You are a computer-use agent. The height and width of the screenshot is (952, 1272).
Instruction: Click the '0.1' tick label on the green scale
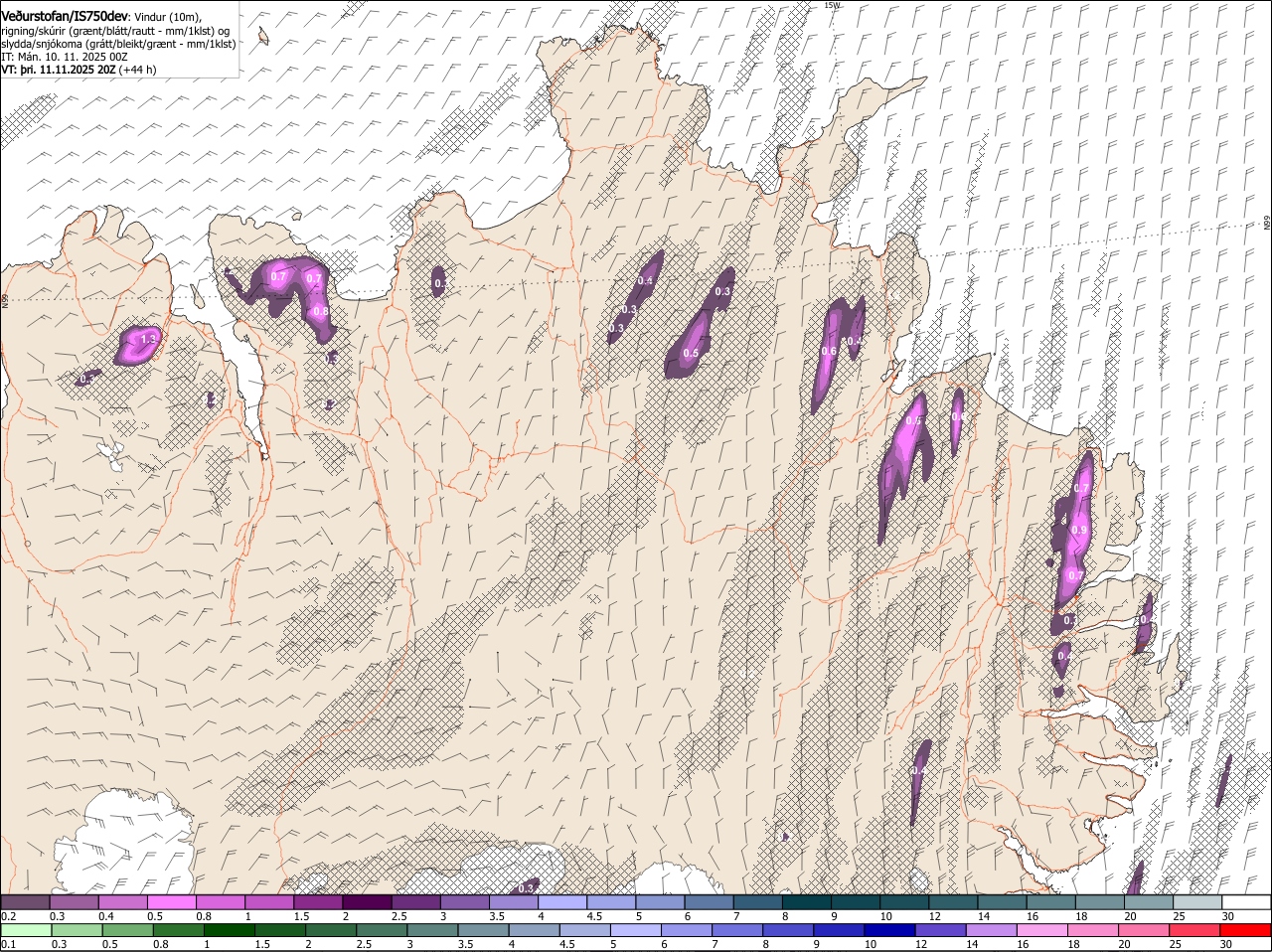(8, 944)
